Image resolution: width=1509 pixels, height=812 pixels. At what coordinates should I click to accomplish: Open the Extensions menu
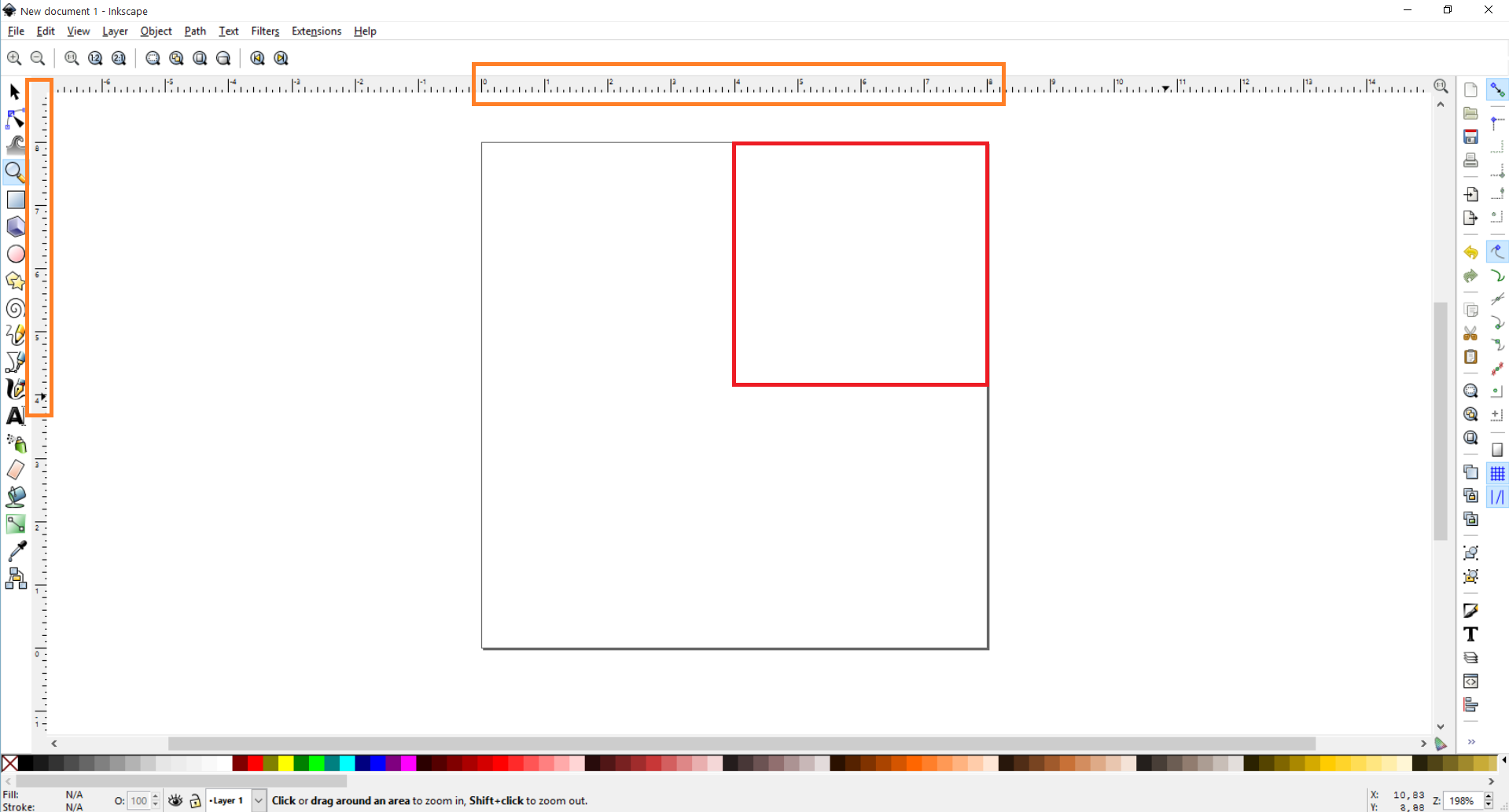pos(316,31)
